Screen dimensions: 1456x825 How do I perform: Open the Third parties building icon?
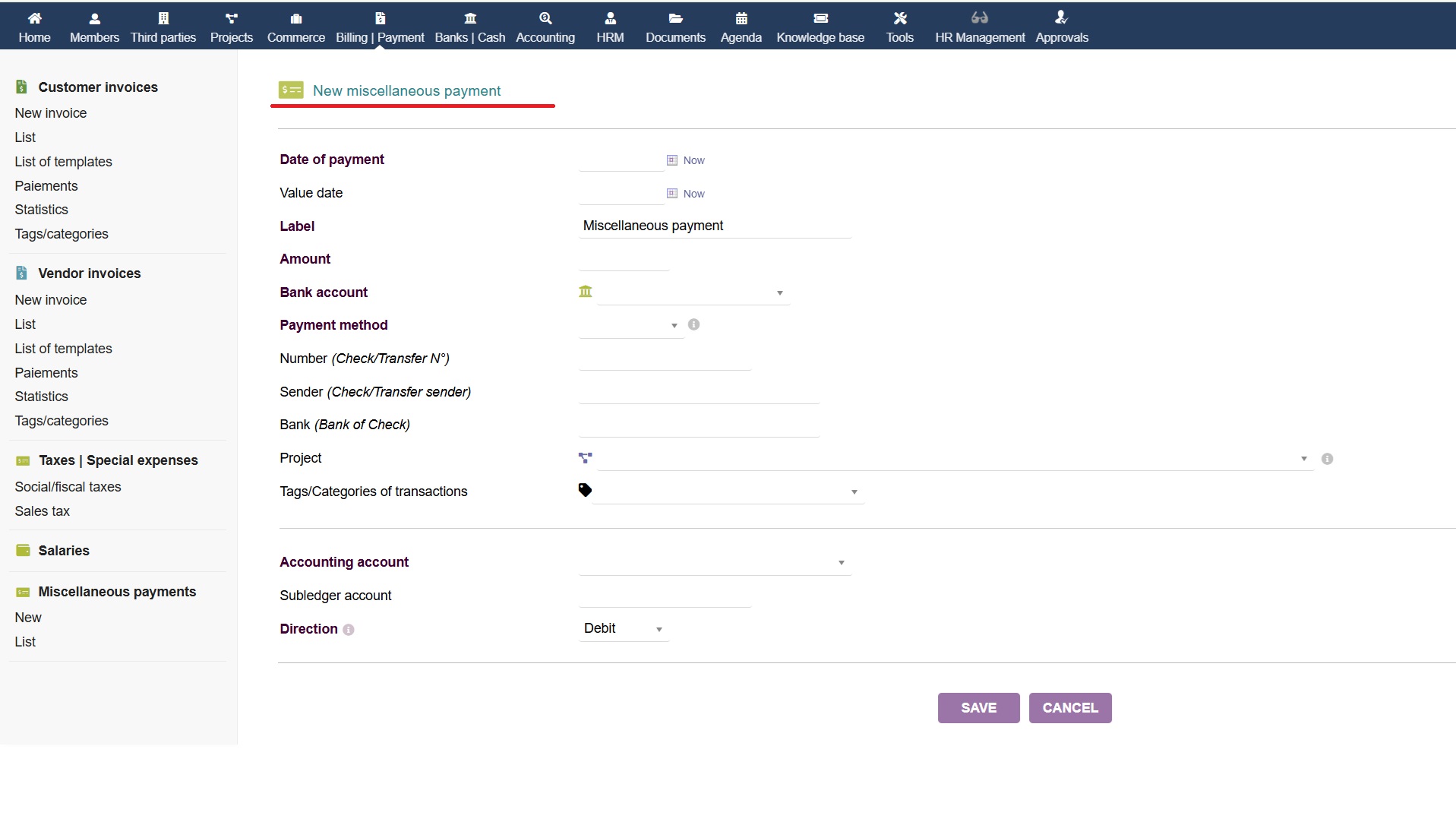coord(163,18)
